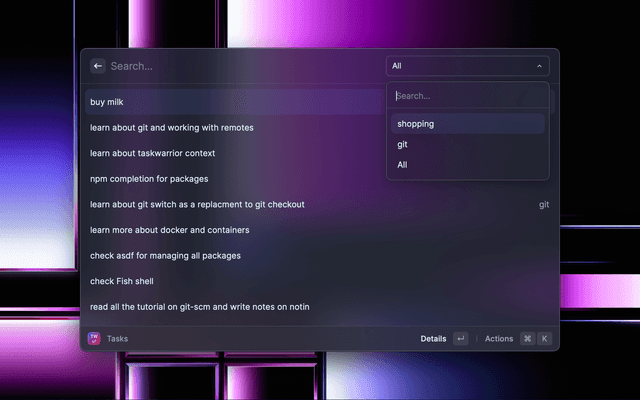Open the Actions panel
The image size is (640, 400).
[x=499, y=339]
